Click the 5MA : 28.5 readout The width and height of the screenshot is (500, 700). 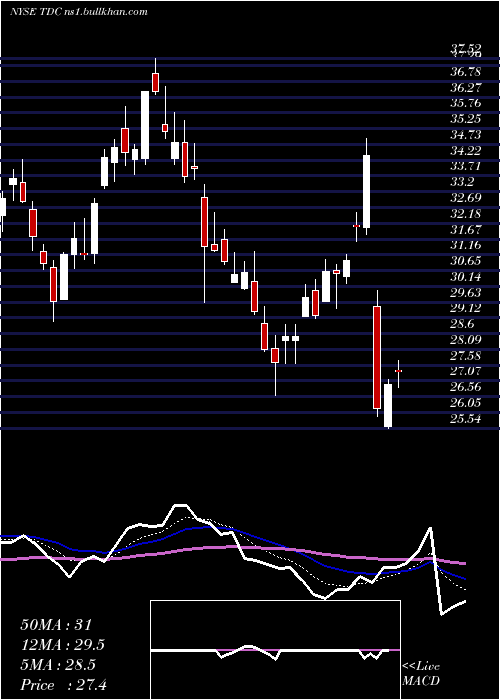pyautogui.click(x=58, y=665)
